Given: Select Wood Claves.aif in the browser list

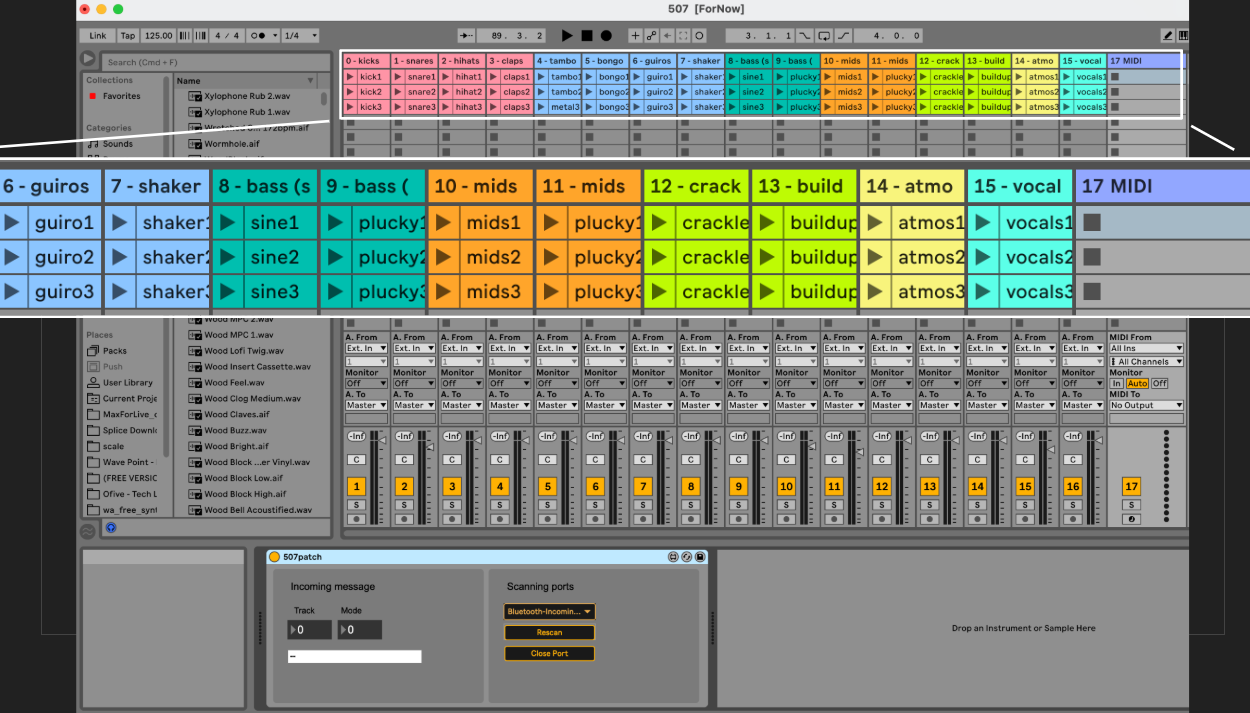Looking at the screenshot, I should coord(236,414).
